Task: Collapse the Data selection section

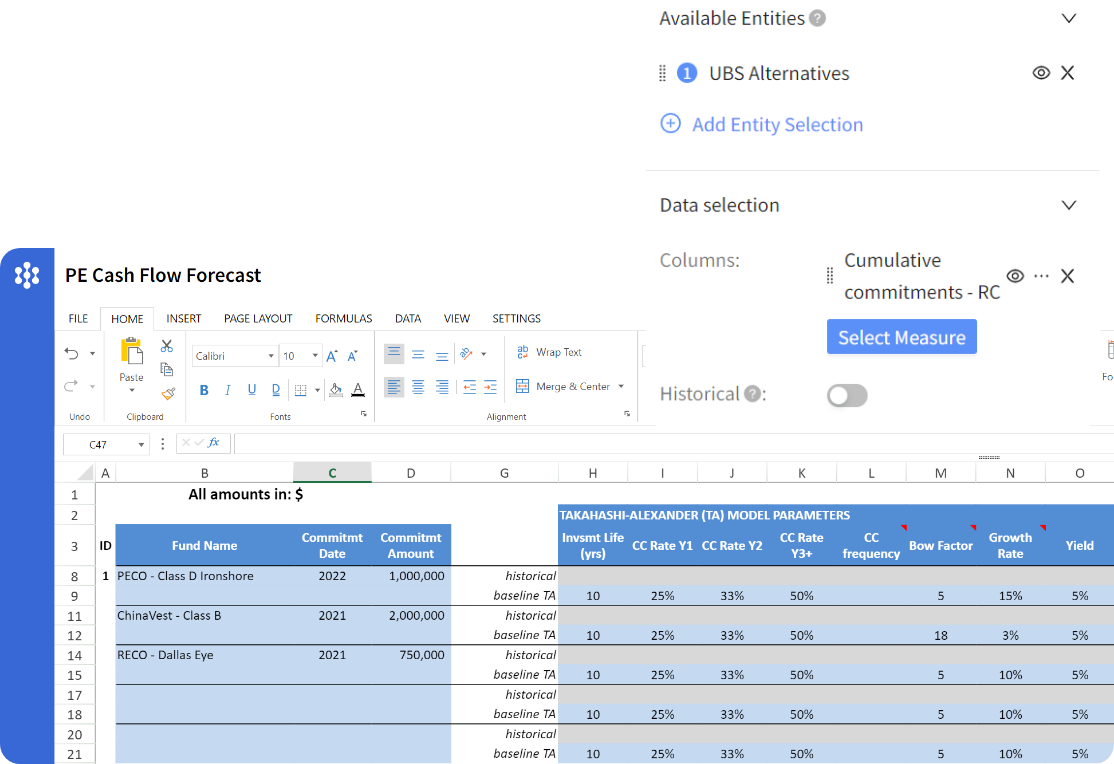Action: click(x=1069, y=205)
